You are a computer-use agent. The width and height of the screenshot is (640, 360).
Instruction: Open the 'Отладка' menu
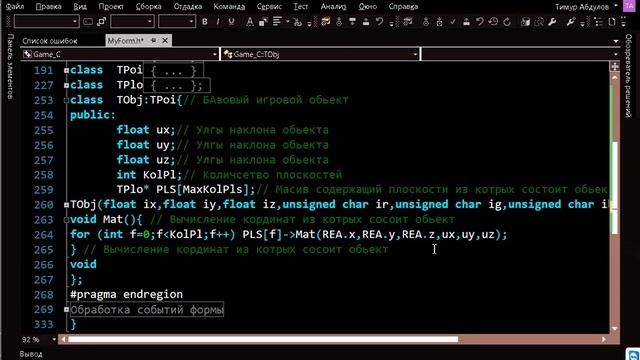188,7
